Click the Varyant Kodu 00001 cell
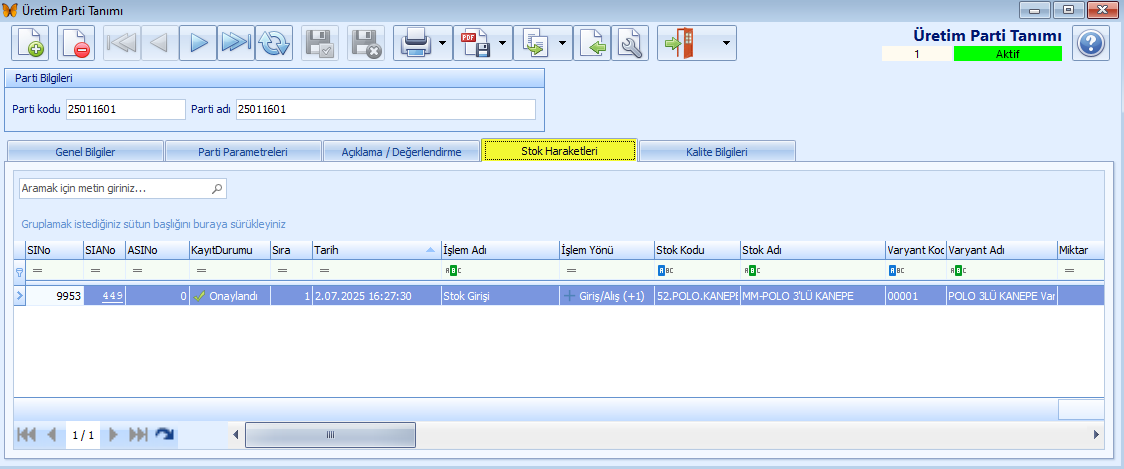1124x469 pixels. (915, 295)
